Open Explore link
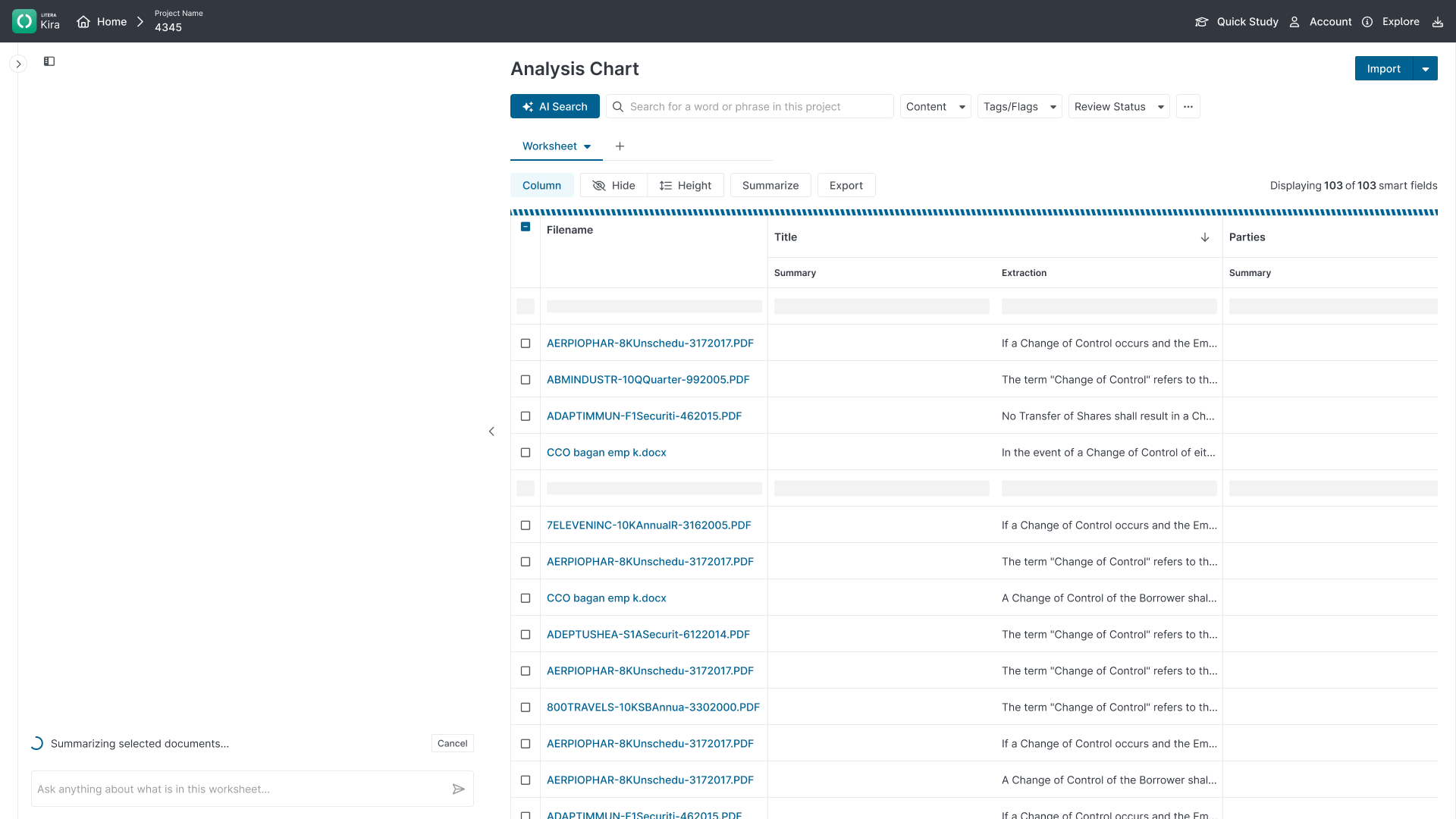1456x819 pixels. tap(1401, 22)
